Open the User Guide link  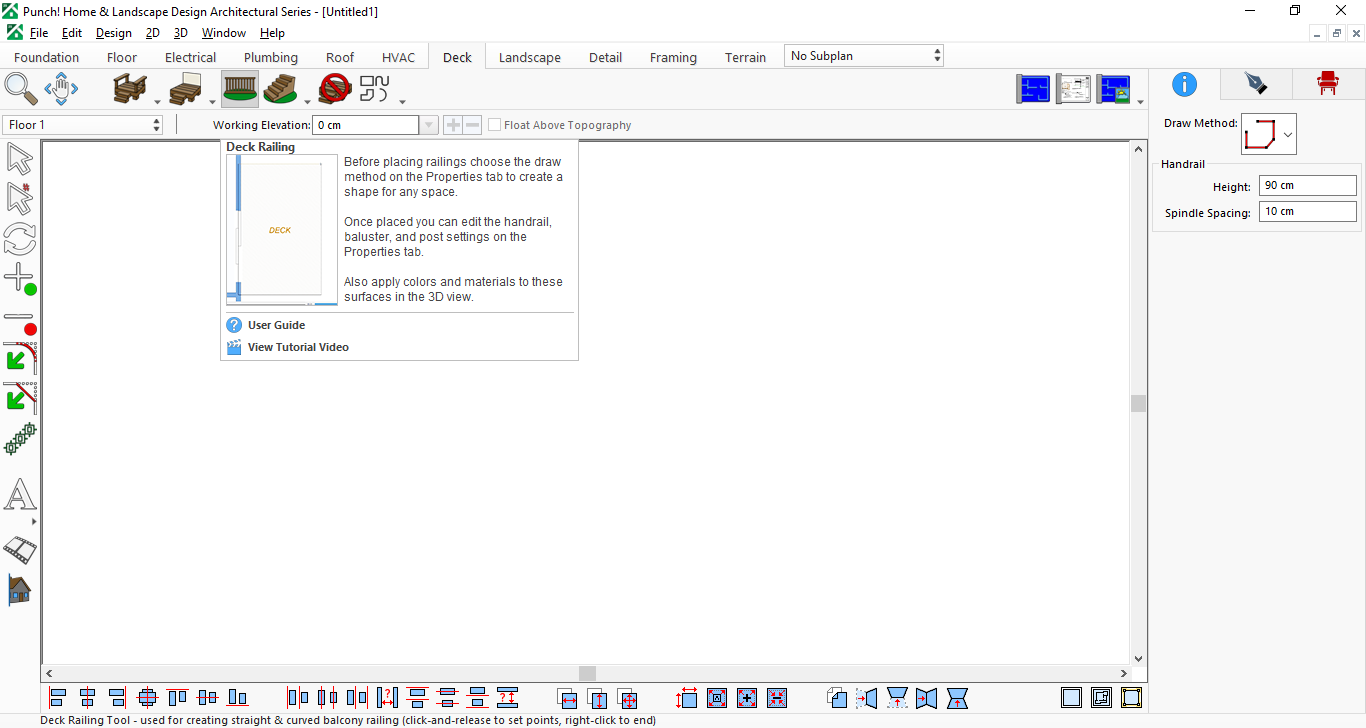pos(276,325)
